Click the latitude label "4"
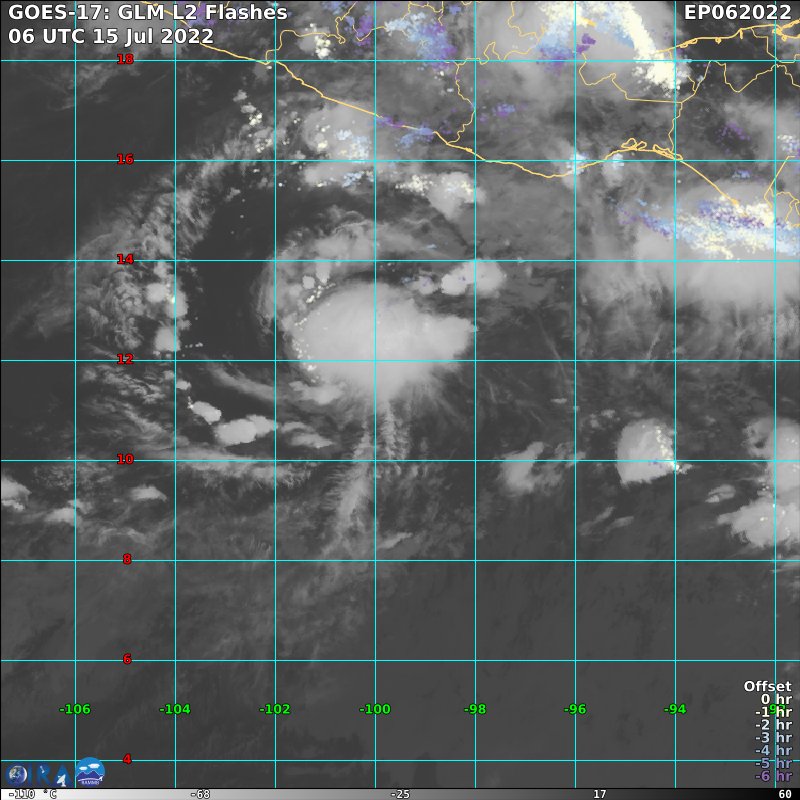Screen dimensions: 800x800 127,759
